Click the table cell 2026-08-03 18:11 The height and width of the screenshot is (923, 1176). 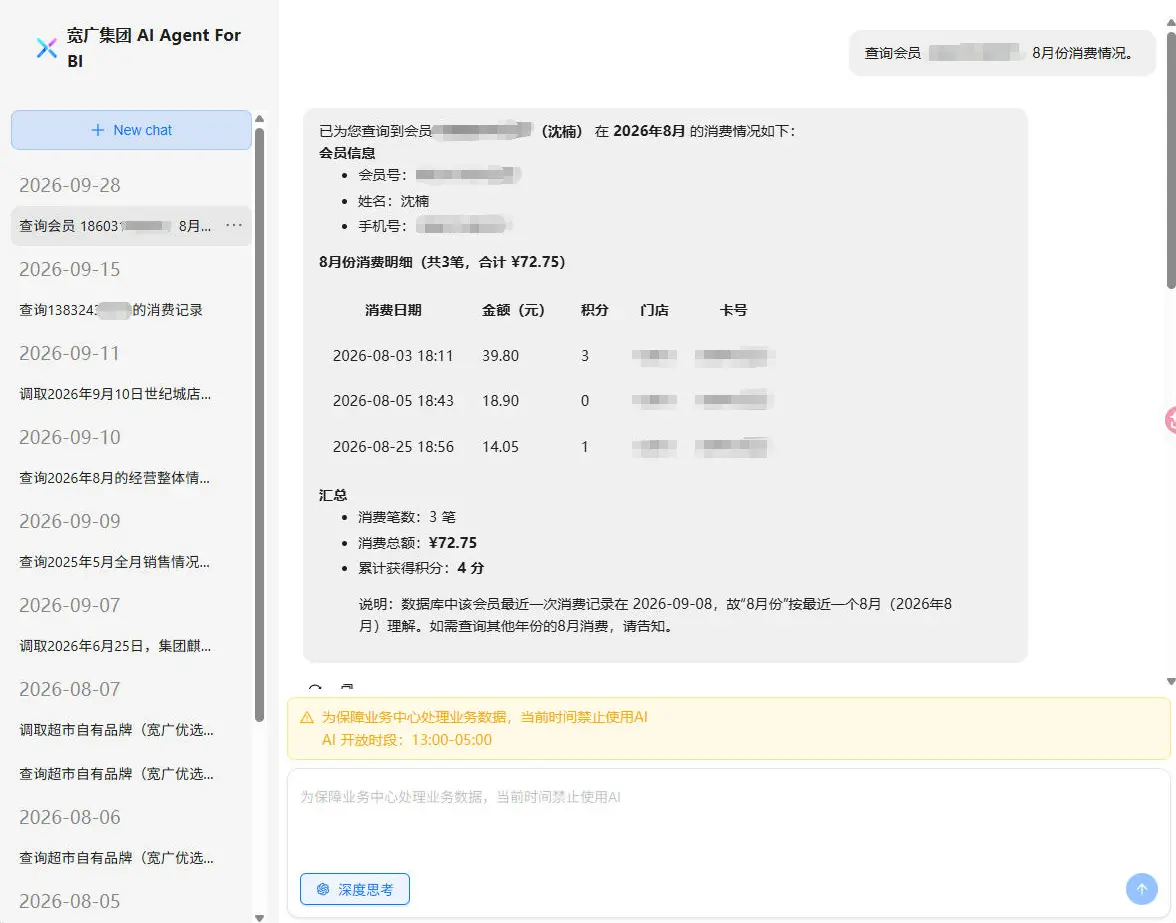(x=393, y=355)
